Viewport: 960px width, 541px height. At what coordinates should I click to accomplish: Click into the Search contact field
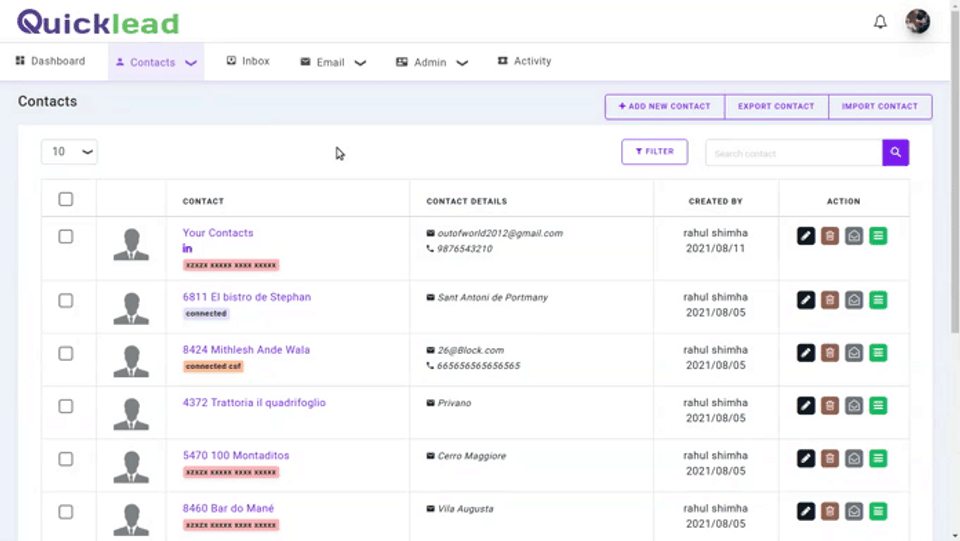793,153
